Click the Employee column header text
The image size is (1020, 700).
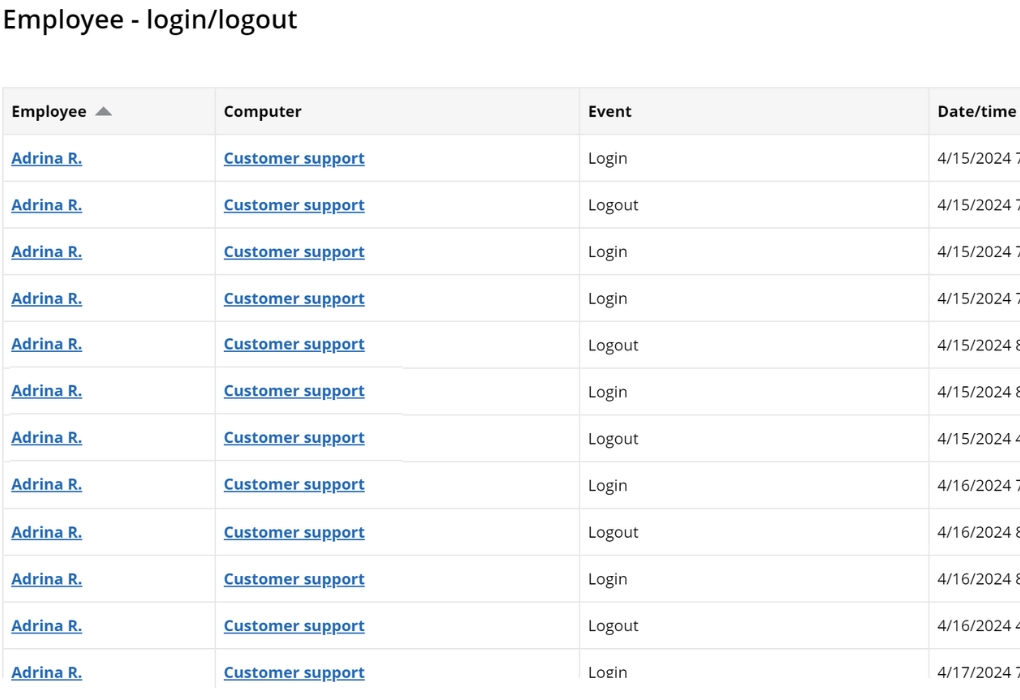pos(49,112)
